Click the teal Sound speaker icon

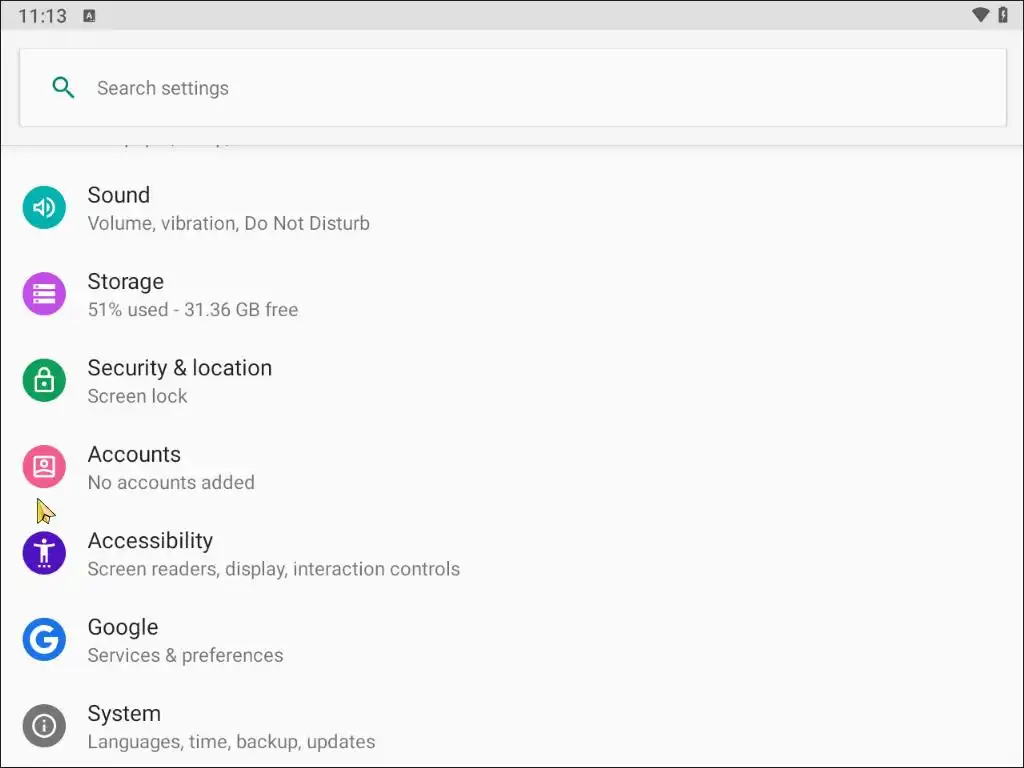(44, 208)
